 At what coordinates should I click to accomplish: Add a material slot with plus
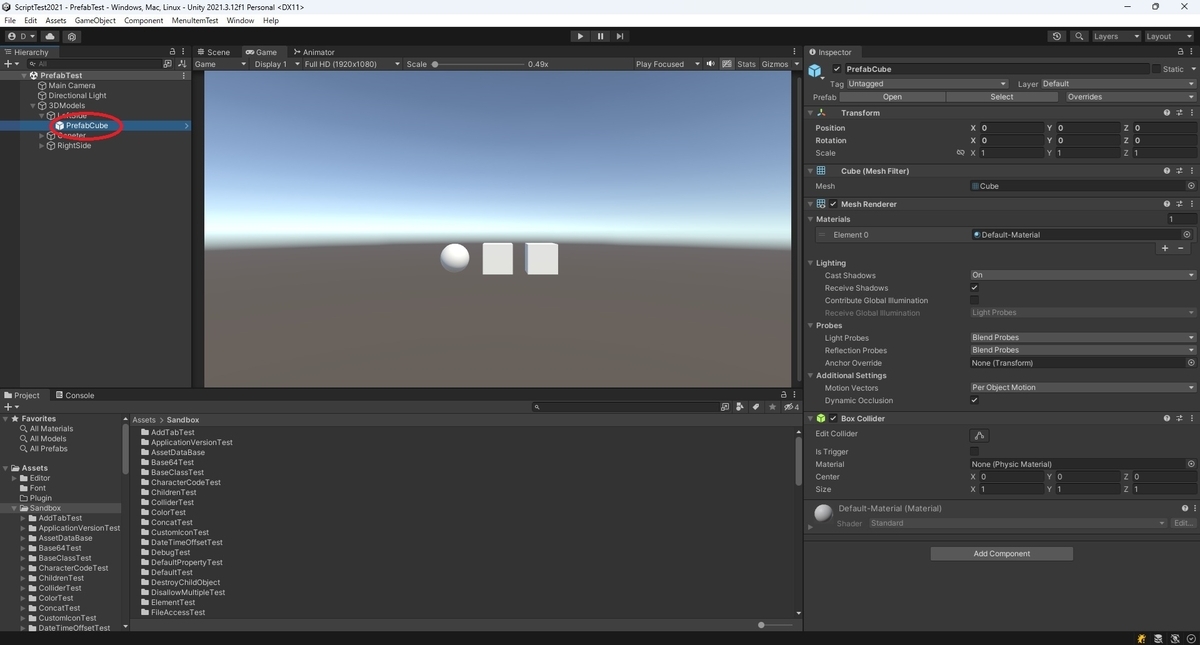(x=1165, y=248)
